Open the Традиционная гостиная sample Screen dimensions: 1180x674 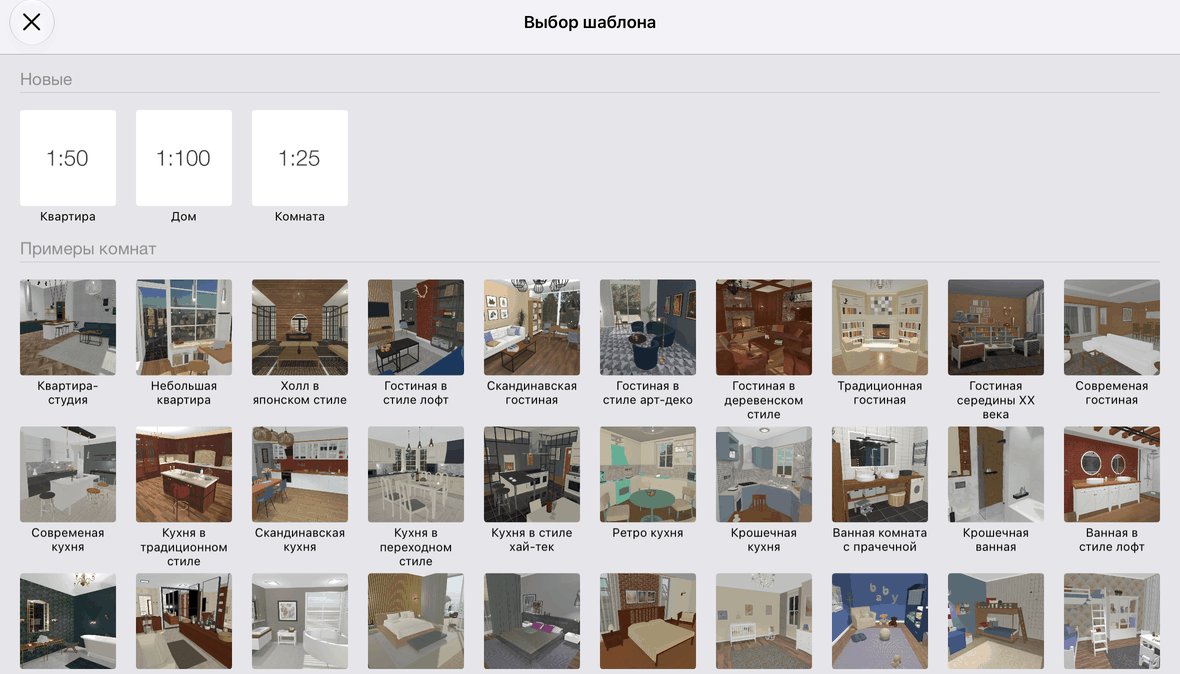pyautogui.click(x=879, y=327)
